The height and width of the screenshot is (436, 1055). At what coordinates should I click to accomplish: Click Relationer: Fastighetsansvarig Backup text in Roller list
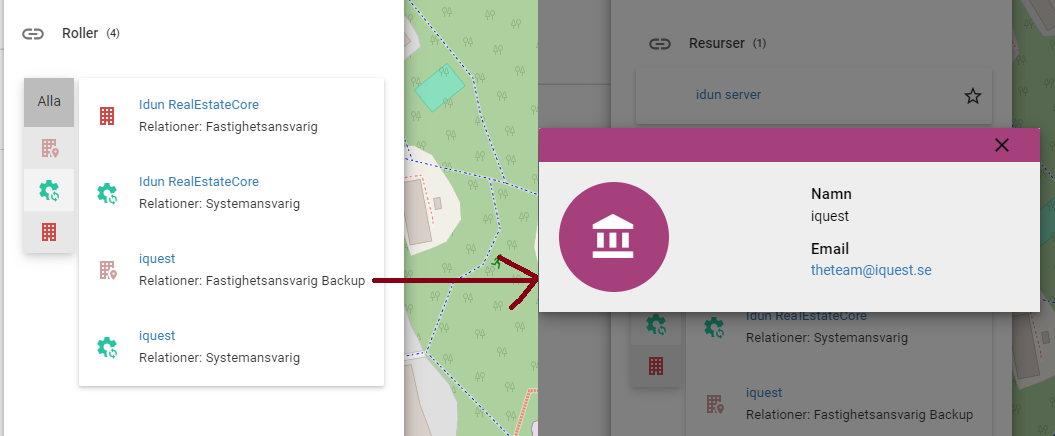pyautogui.click(x=252, y=281)
